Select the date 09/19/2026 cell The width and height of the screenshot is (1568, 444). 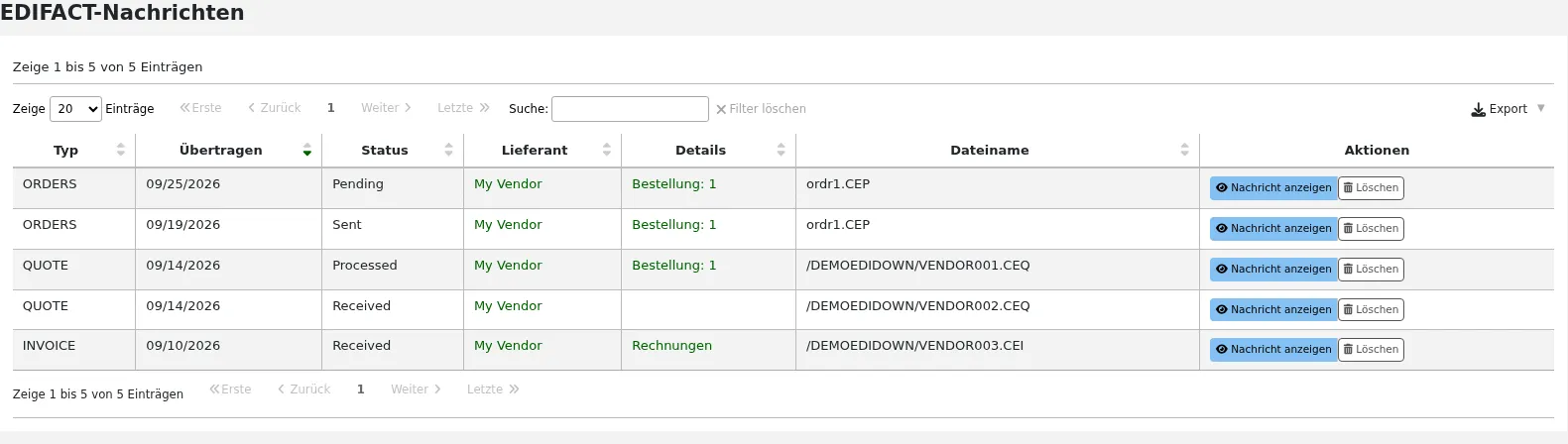(x=228, y=229)
